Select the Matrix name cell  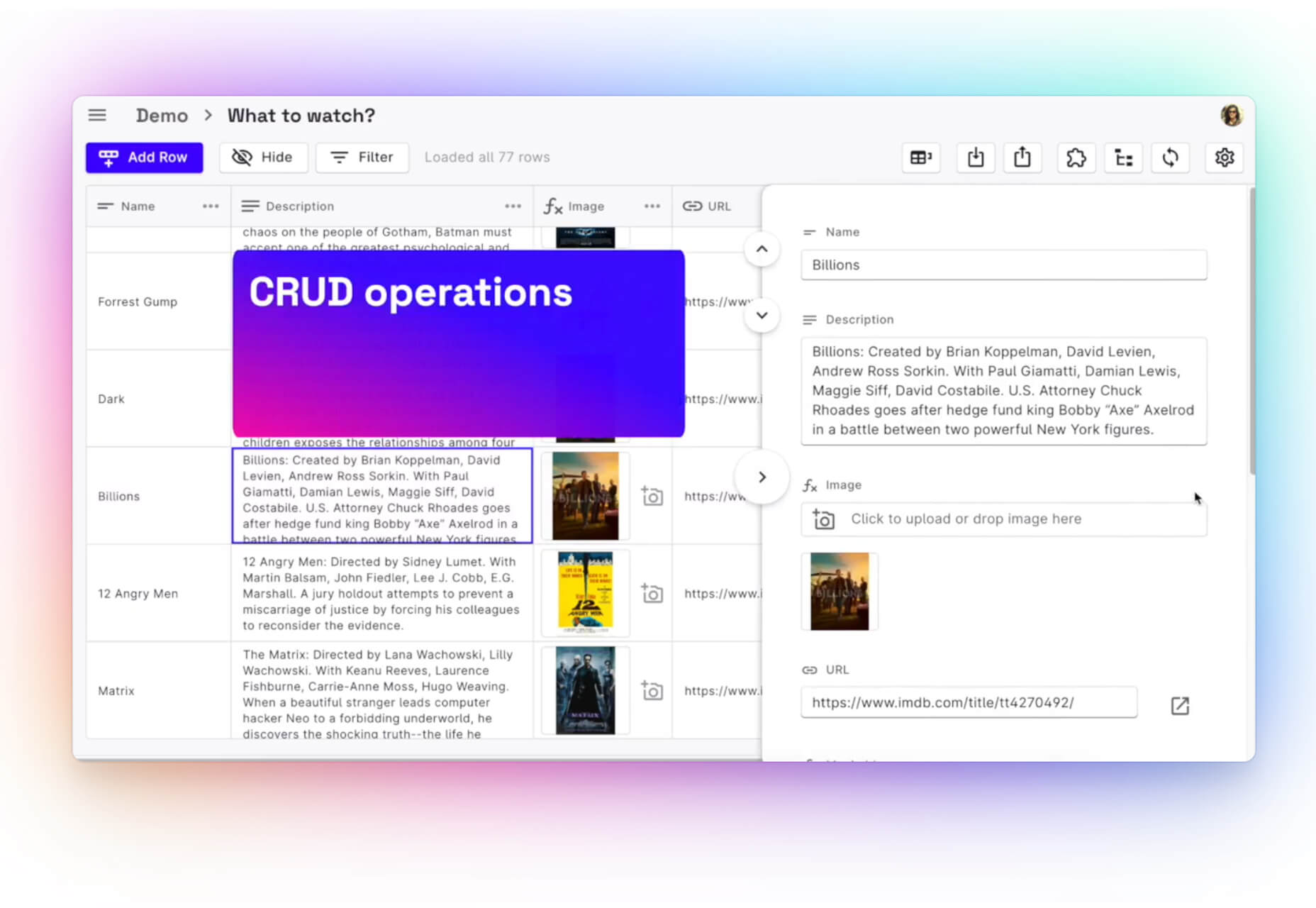click(x=158, y=690)
